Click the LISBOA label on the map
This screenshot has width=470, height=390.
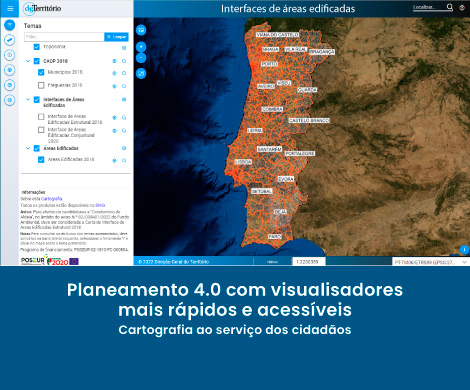(x=243, y=162)
